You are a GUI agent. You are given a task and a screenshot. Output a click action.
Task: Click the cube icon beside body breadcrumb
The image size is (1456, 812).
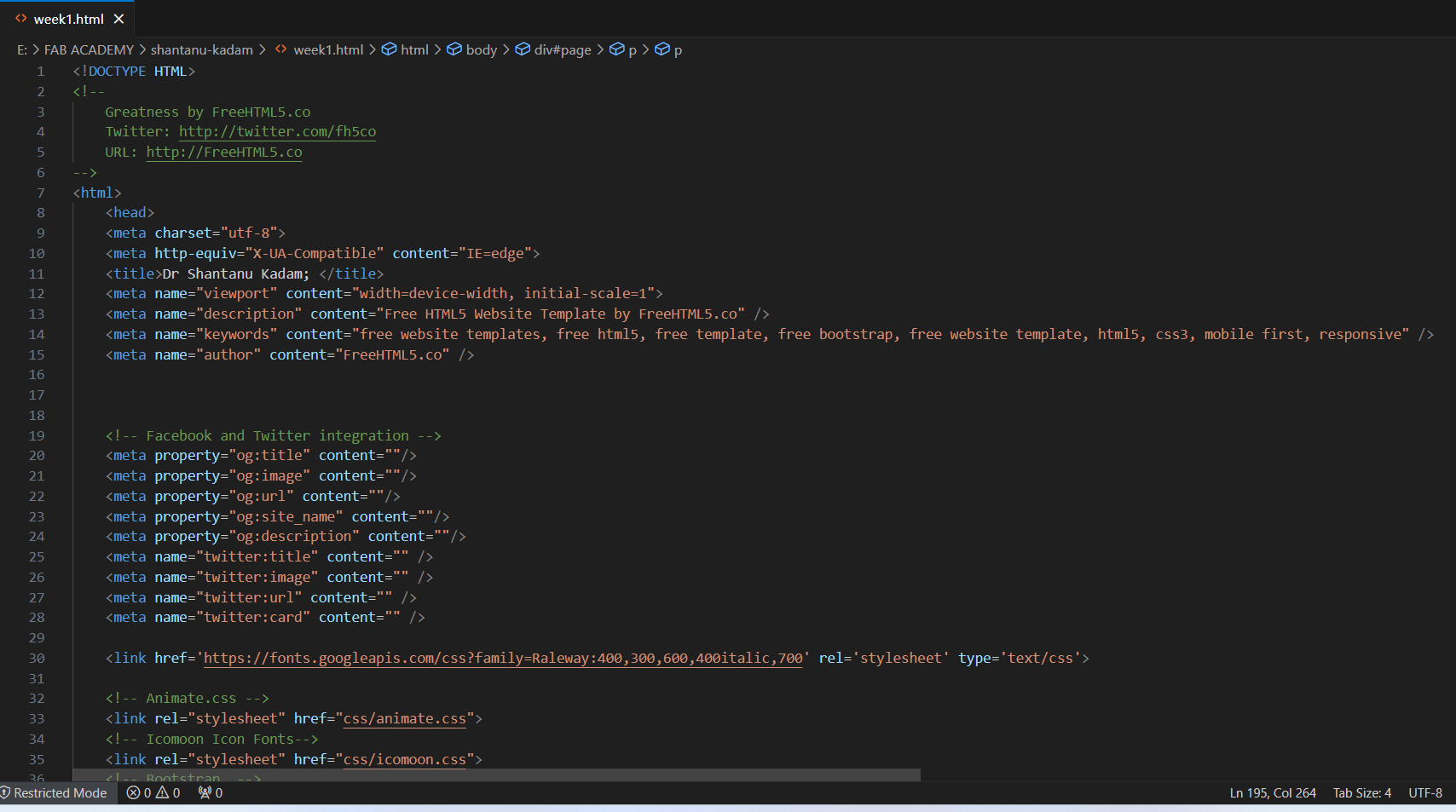454,49
